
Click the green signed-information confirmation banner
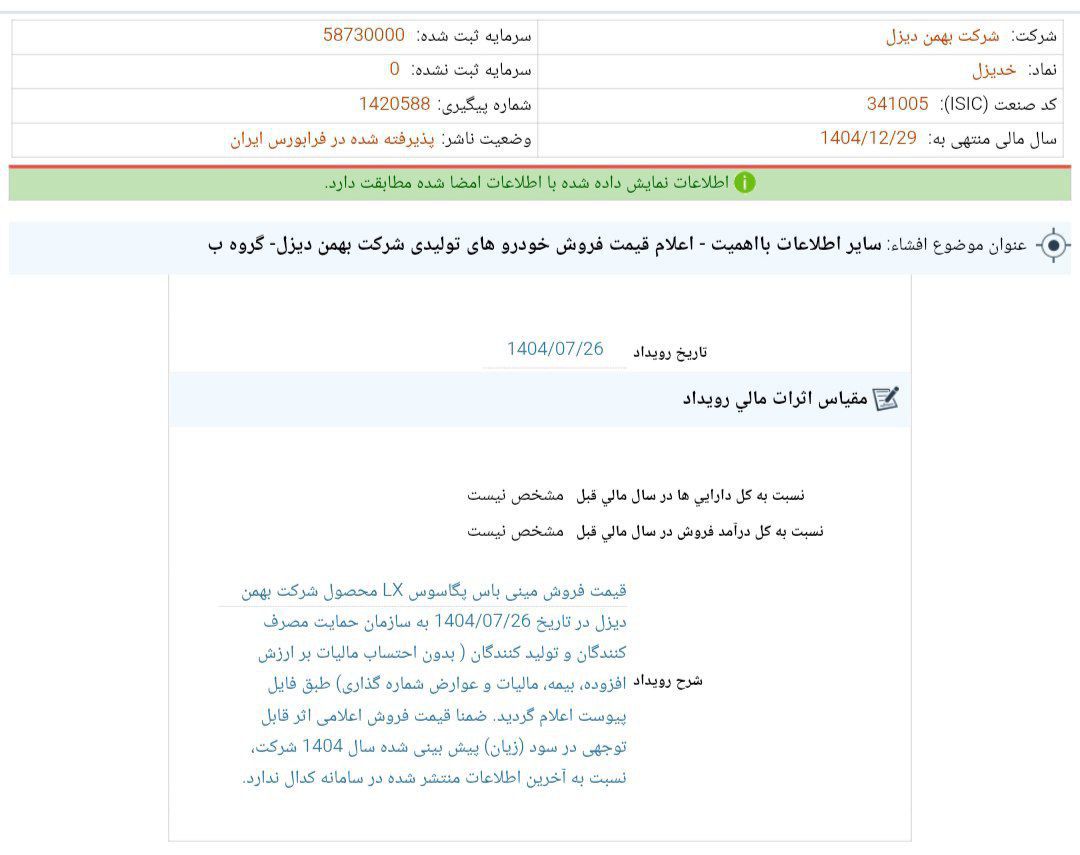pyautogui.click(x=540, y=183)
